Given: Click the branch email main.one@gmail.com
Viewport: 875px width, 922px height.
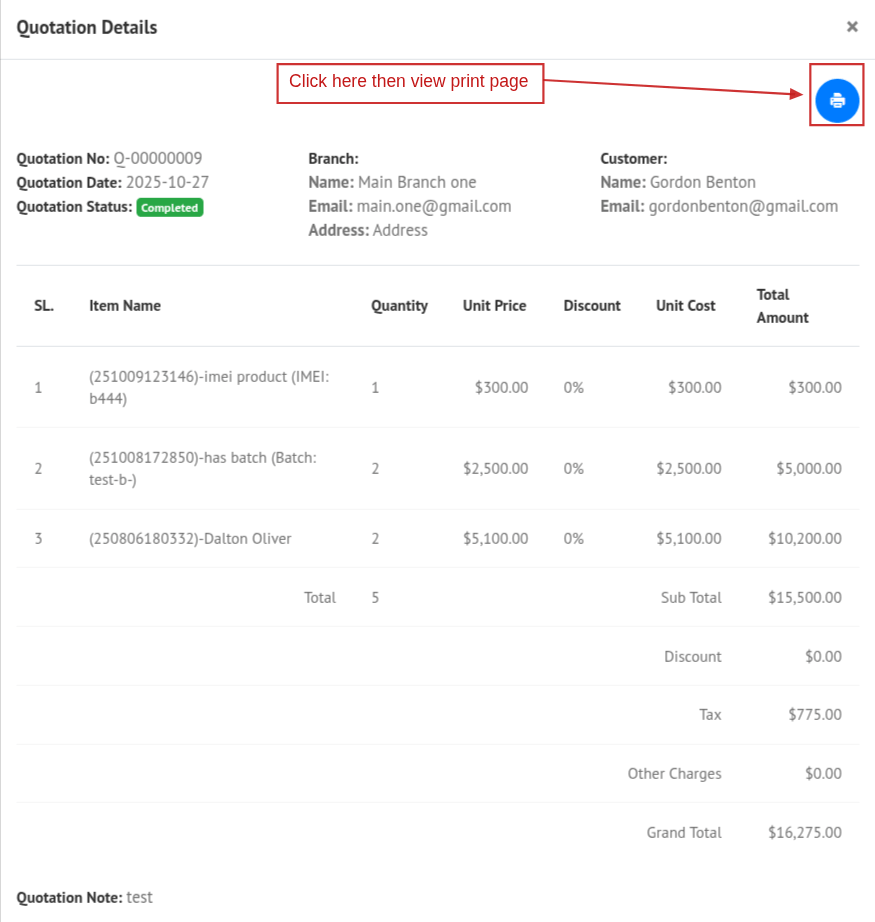Looking at the screenshot, I should click(433, 206).
